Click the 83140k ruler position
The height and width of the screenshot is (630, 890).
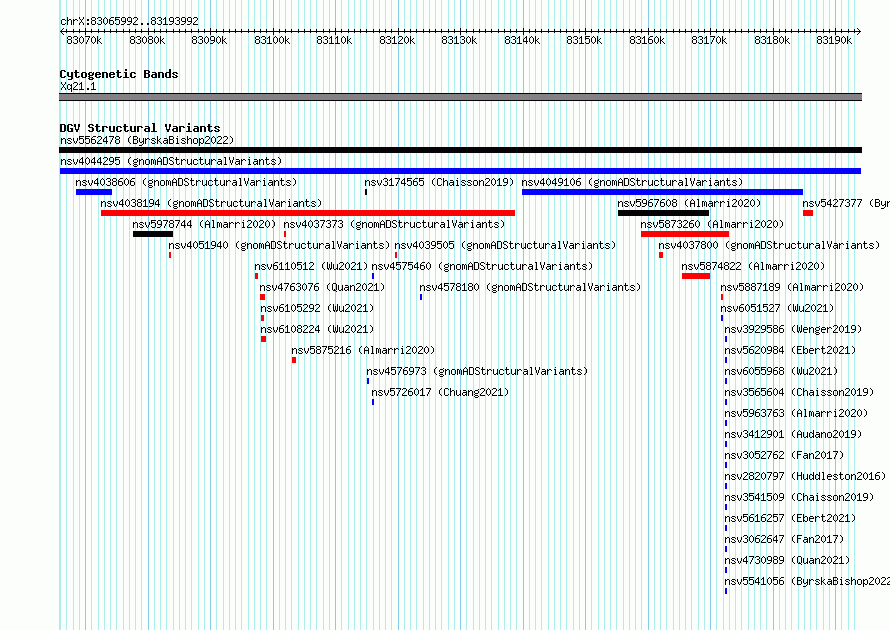522,40
